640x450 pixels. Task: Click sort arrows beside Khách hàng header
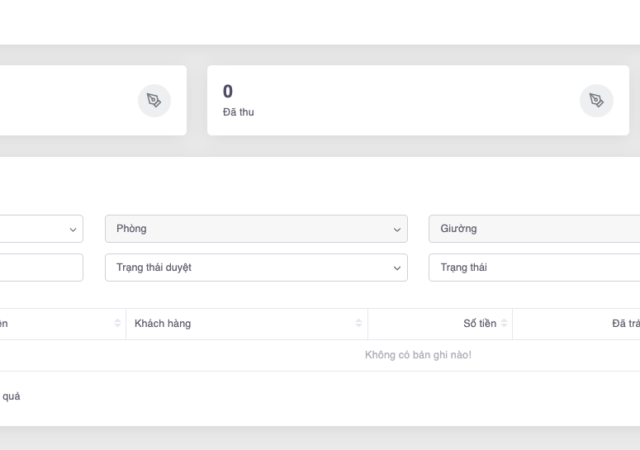(x=358, y=323)
